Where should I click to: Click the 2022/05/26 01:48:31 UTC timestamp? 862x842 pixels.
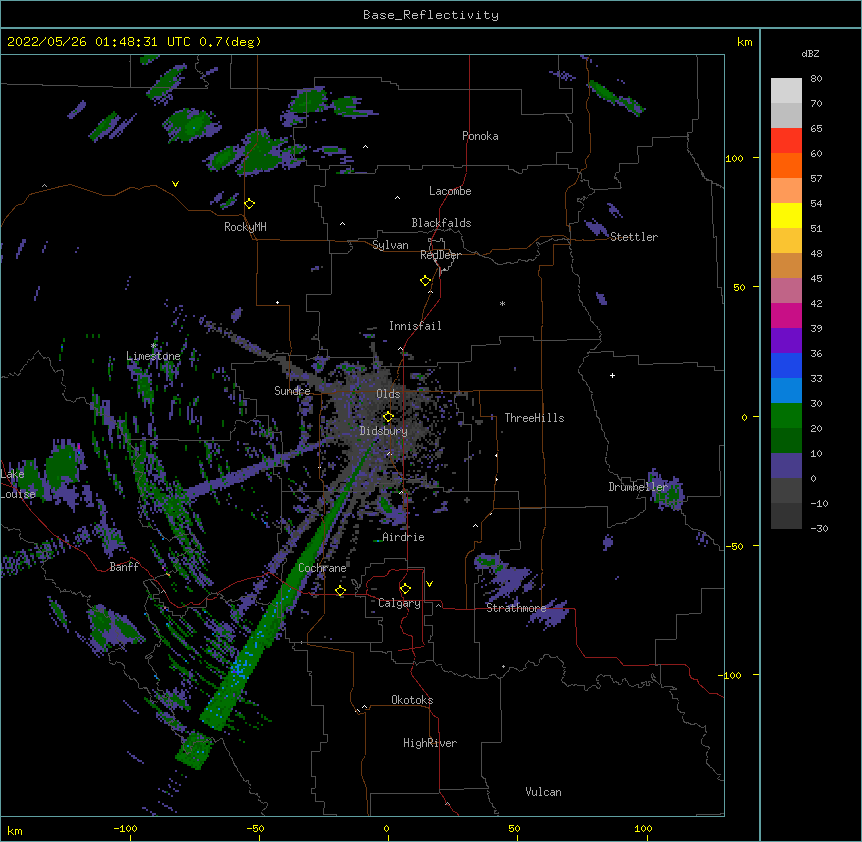[99, 42]
